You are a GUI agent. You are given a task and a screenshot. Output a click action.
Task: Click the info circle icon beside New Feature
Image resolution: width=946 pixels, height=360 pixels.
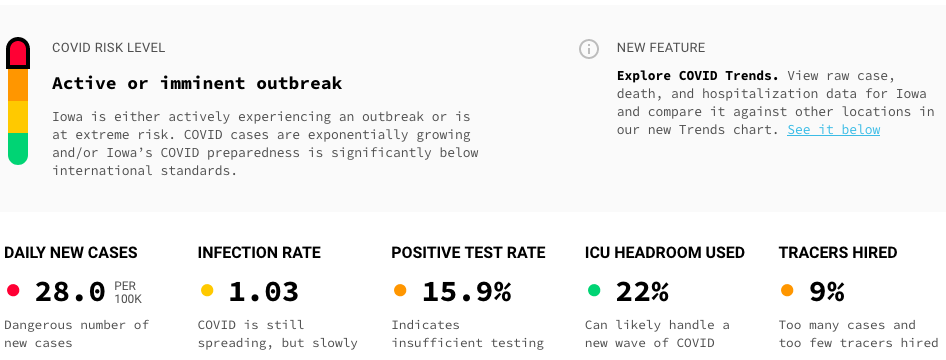[589, 49]
